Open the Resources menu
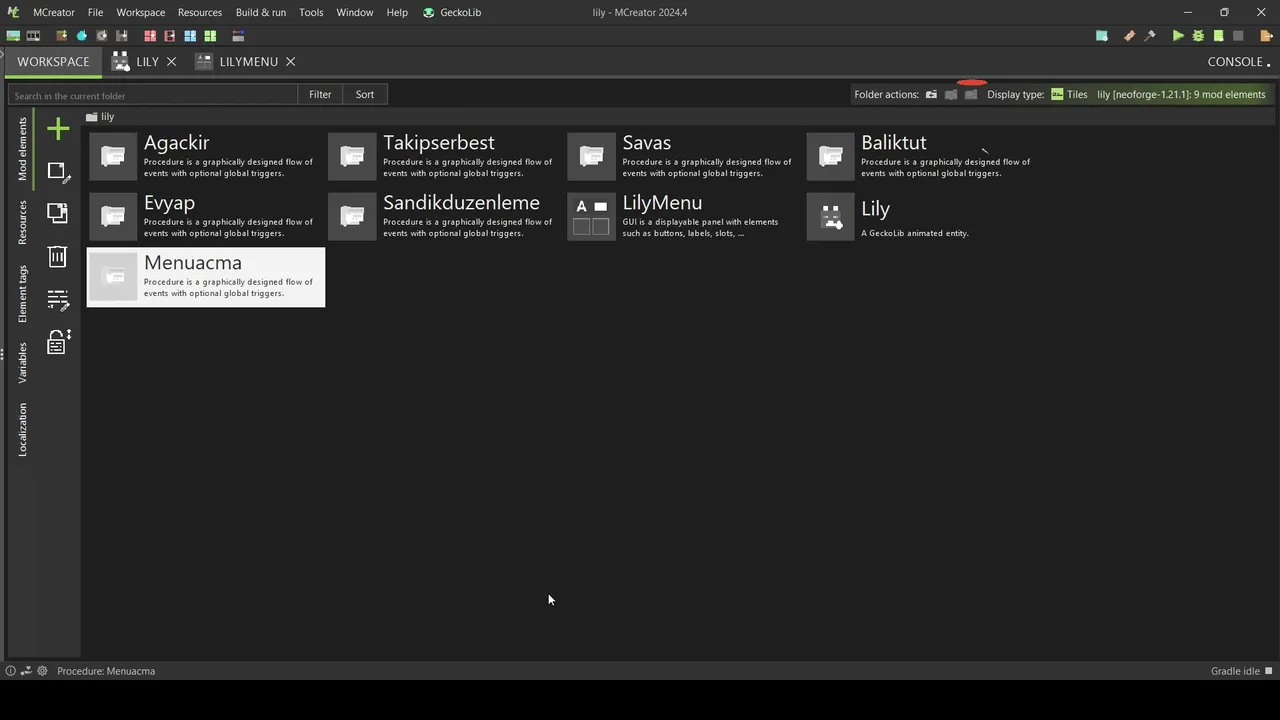Image resolution: width=1280 pixels, height=720 pixels. [x=200, y=12]
